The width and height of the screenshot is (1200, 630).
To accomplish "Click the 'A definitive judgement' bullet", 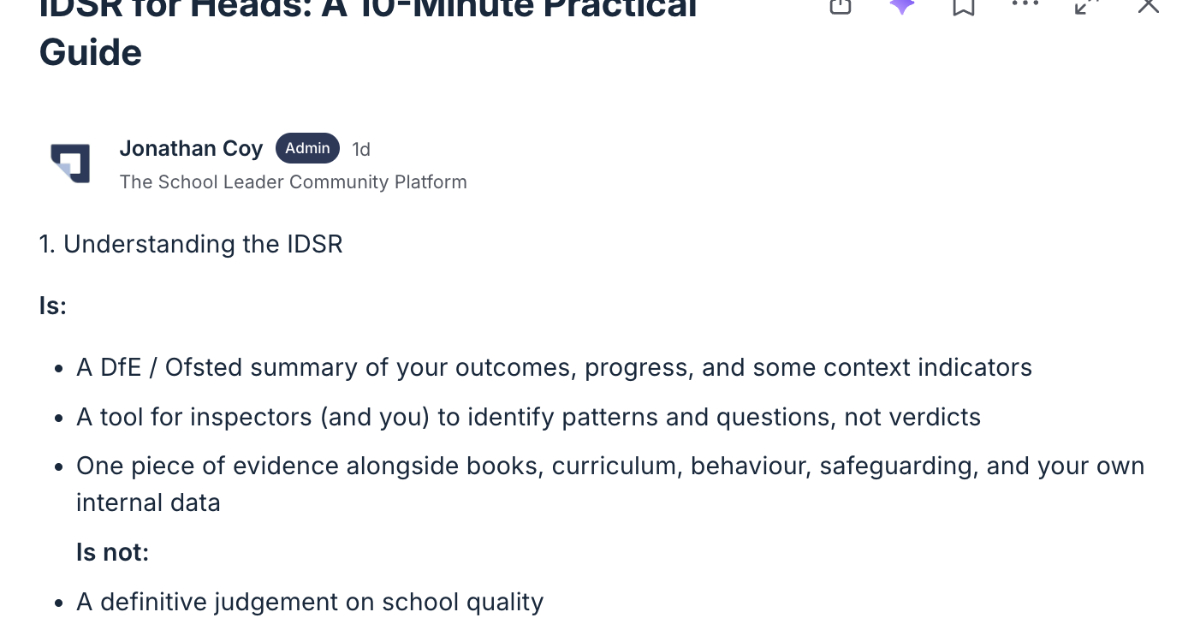I will (x=310, y=602).
